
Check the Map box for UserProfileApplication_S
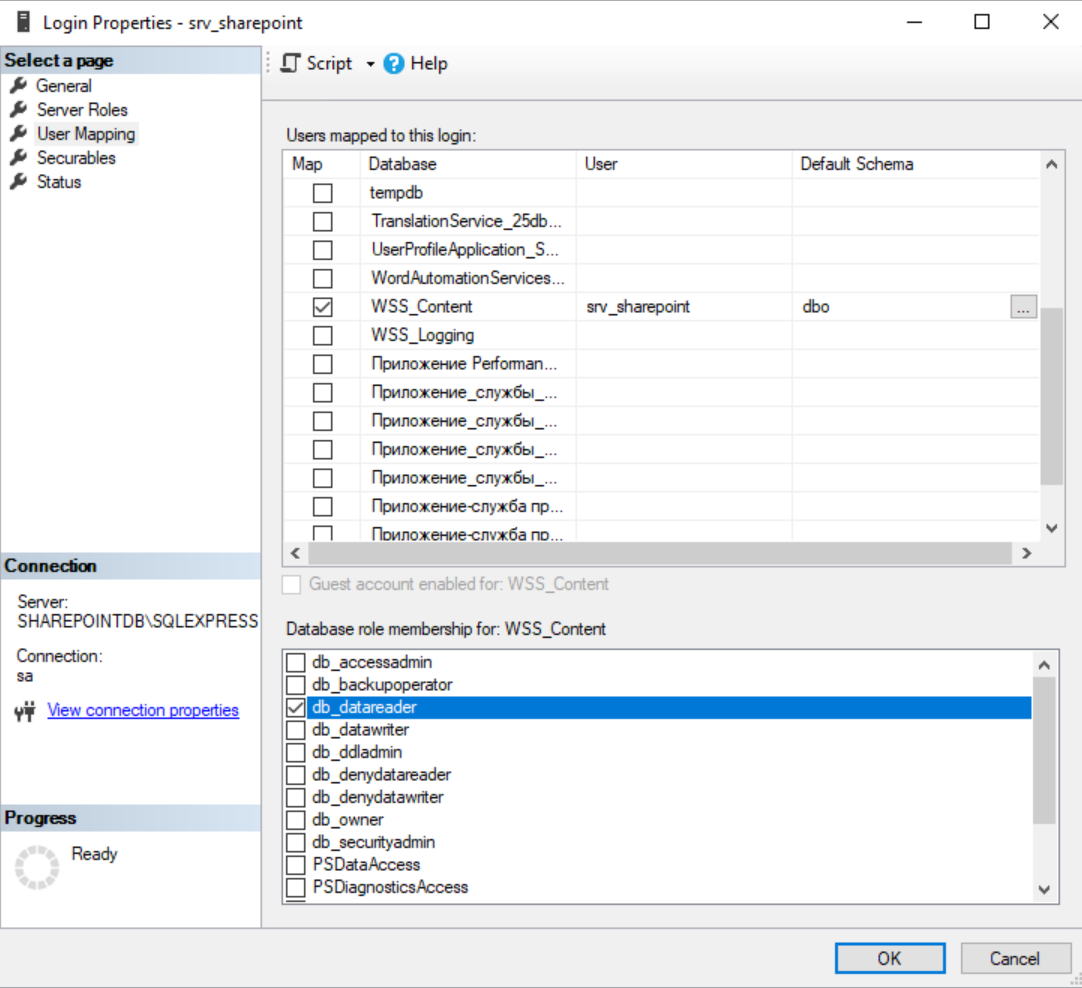(x=322, y=250)
